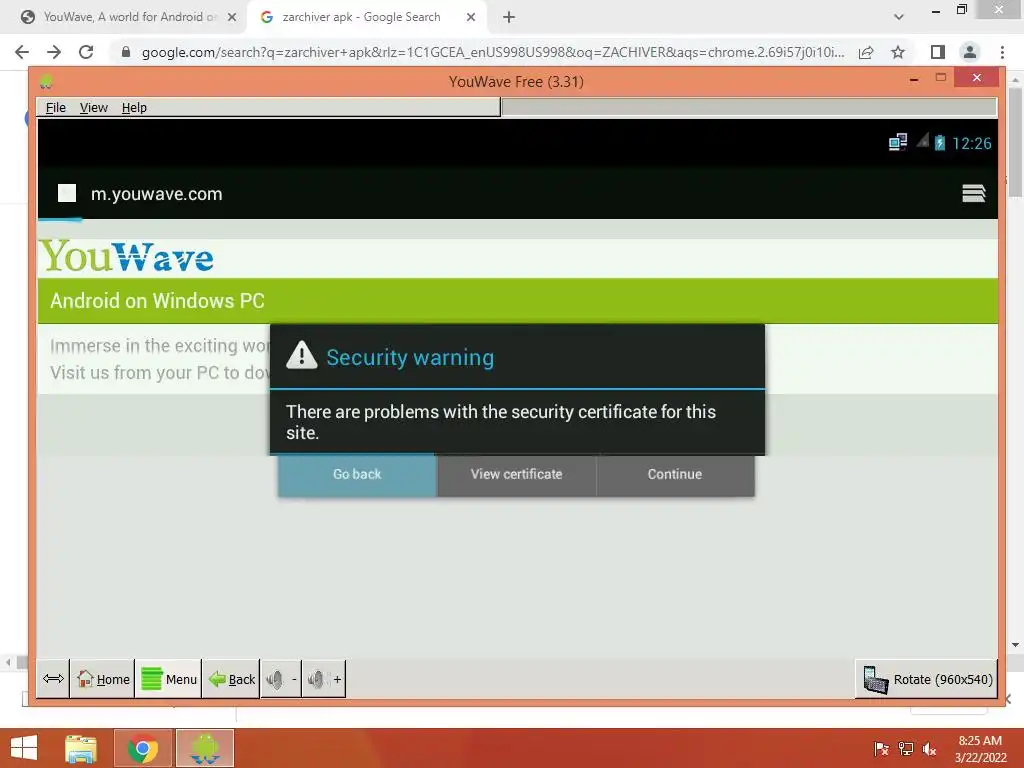Reload the page in Chrome
Viewport: 1024px width, 768px height.
point(86,52)
